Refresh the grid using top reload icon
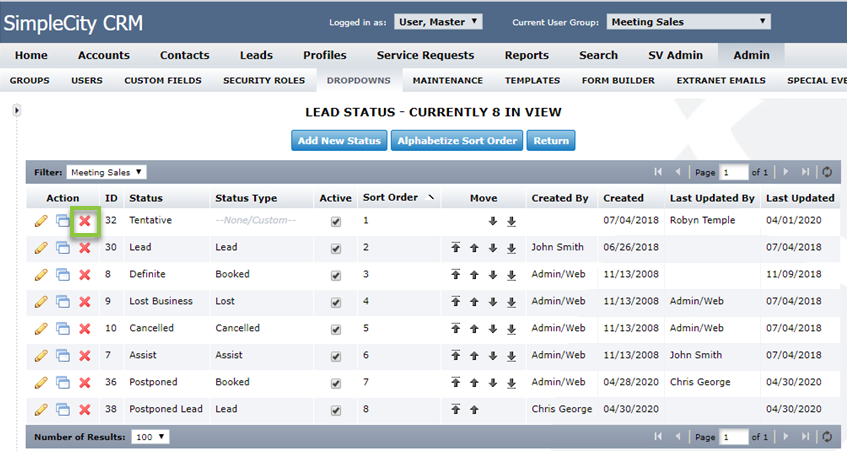This screenshot has width=847, height=451. point(827,172)
